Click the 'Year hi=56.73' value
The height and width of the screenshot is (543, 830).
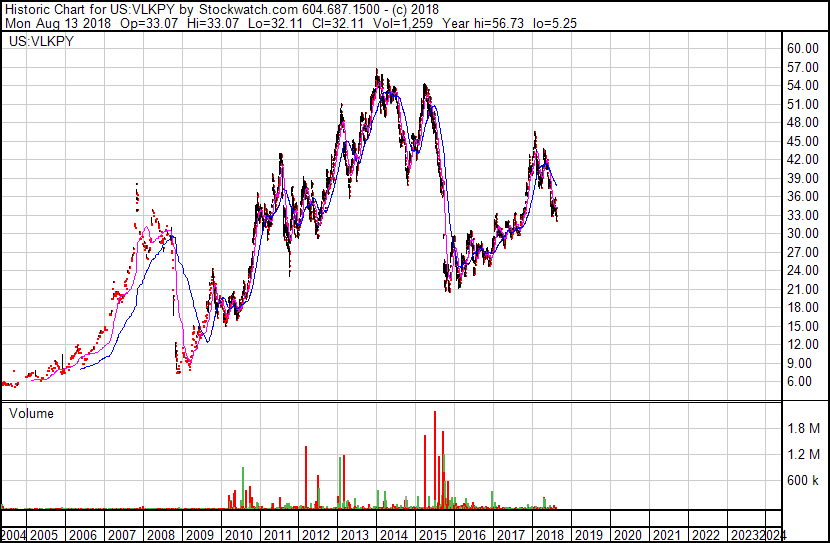click(483, 23)
